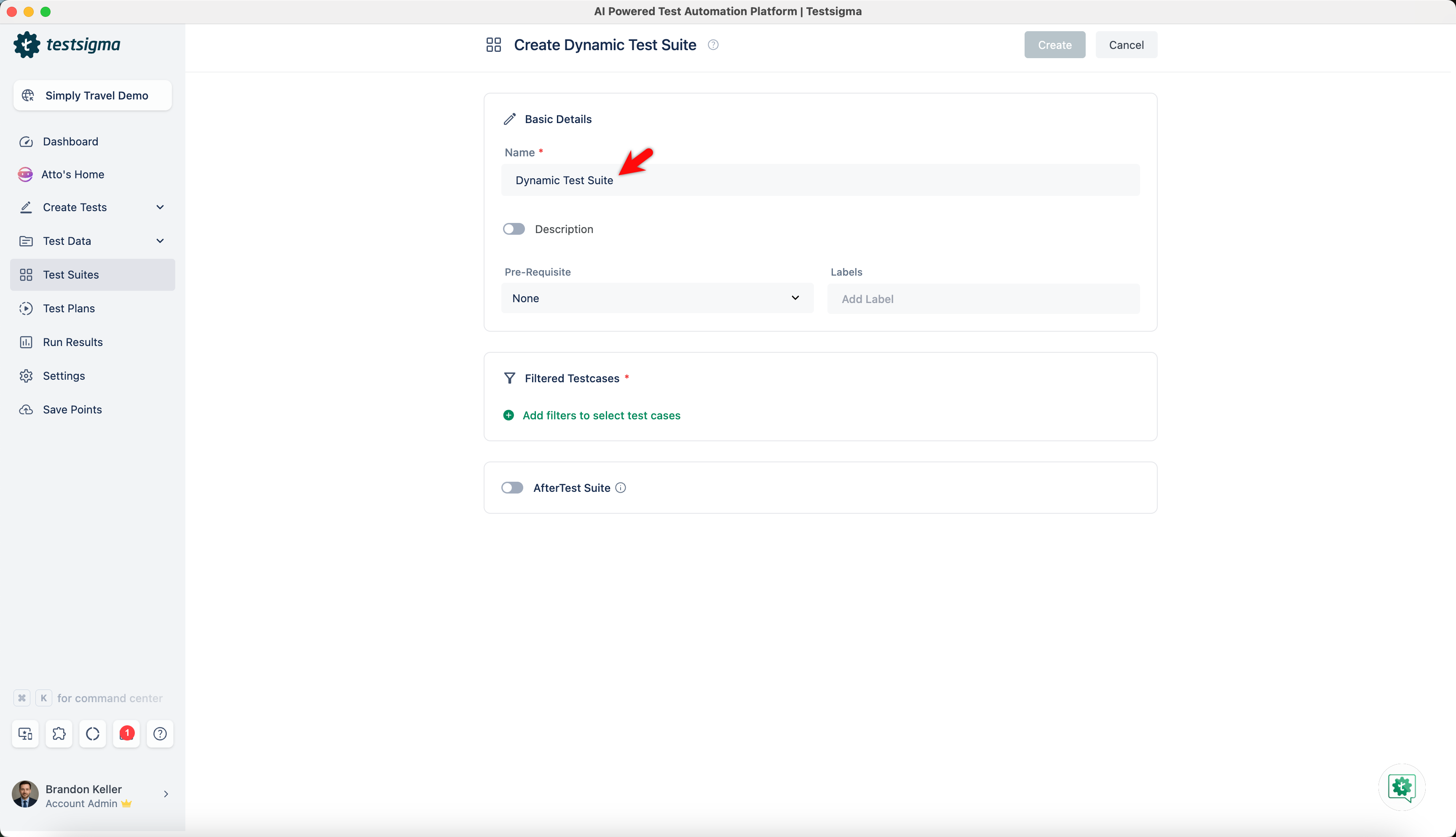Click the help question mark beside the page title

click(x=712, y=44)
